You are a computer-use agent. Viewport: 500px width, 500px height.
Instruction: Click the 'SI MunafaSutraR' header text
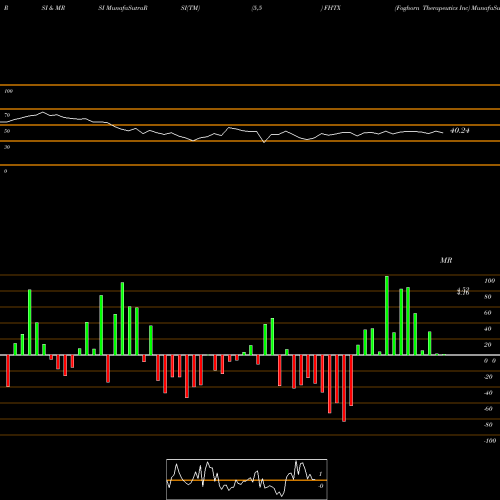[123, 8]
